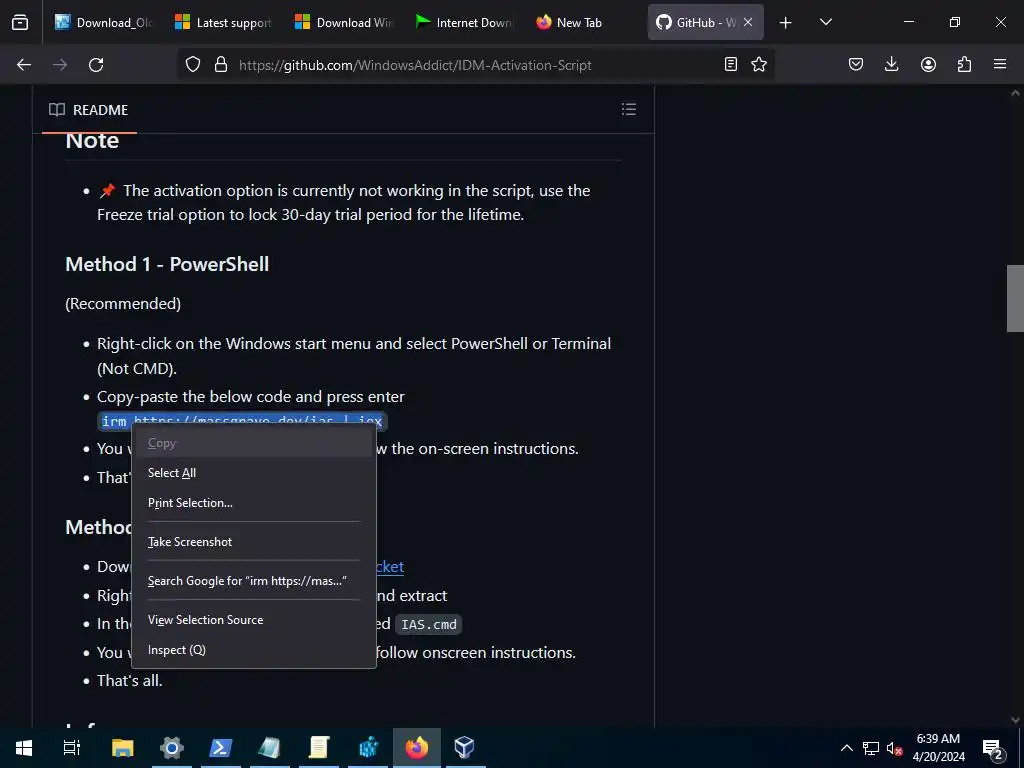Image resolution: width=1024 pixels, height=768 pixels.
Task: Open File Explorer from the taskbar
Action: click(x=123, y=748)
